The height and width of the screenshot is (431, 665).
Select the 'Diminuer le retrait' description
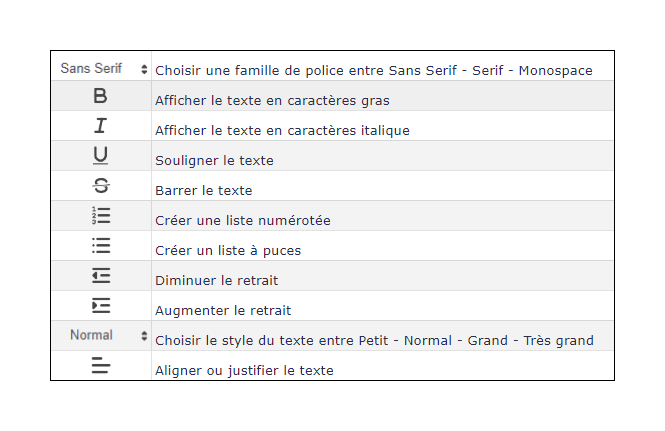[217, 280]
